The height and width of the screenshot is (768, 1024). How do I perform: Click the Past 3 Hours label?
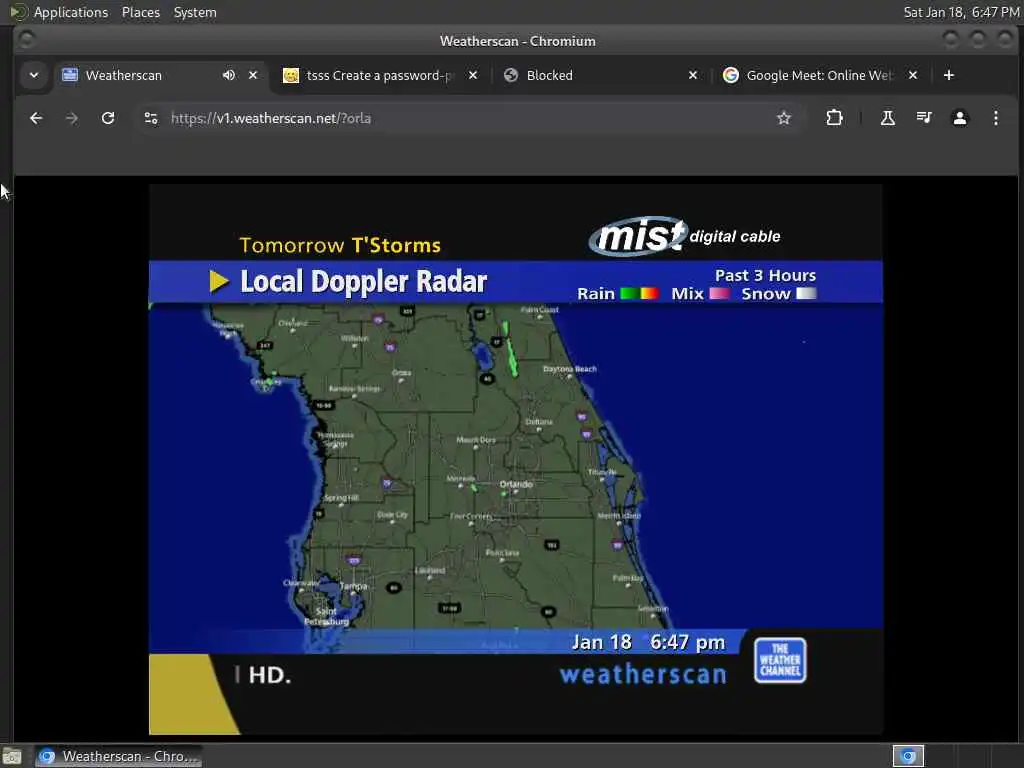tap(765, 275)
